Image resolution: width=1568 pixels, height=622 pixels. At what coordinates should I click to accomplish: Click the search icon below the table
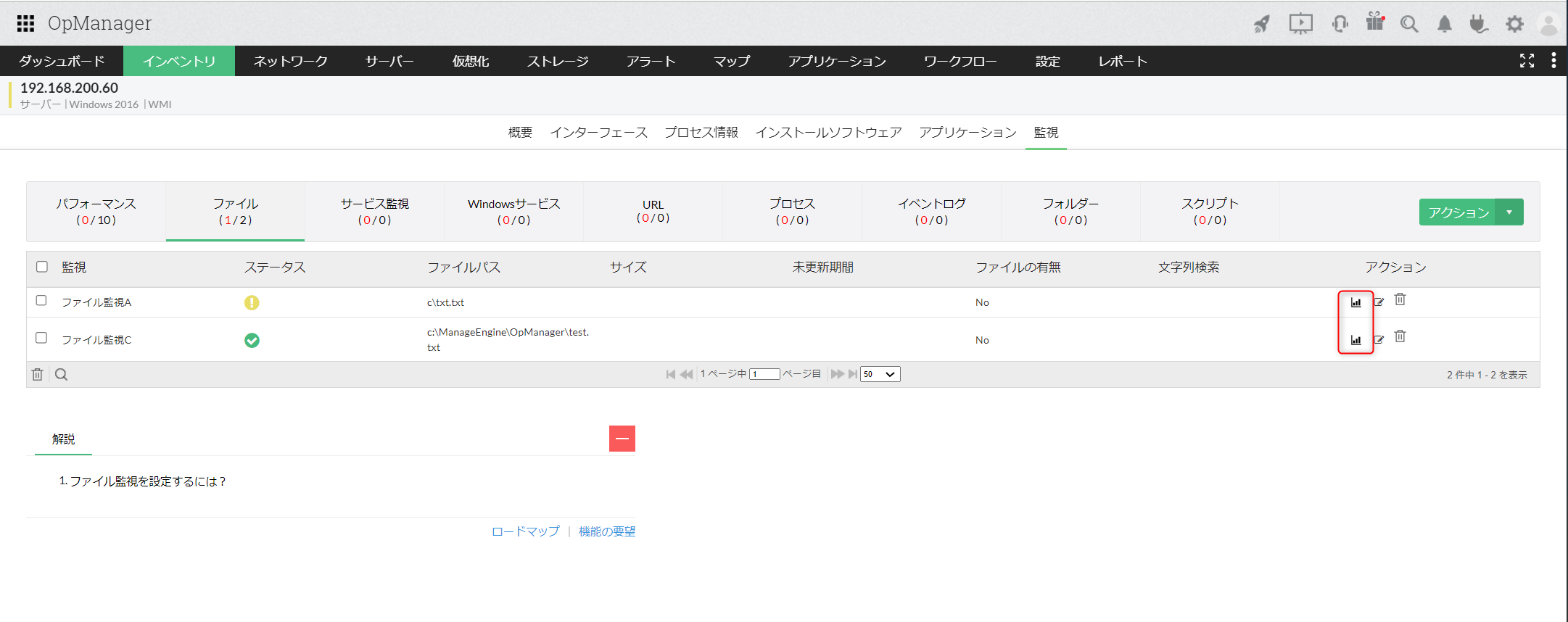[62, 375]
